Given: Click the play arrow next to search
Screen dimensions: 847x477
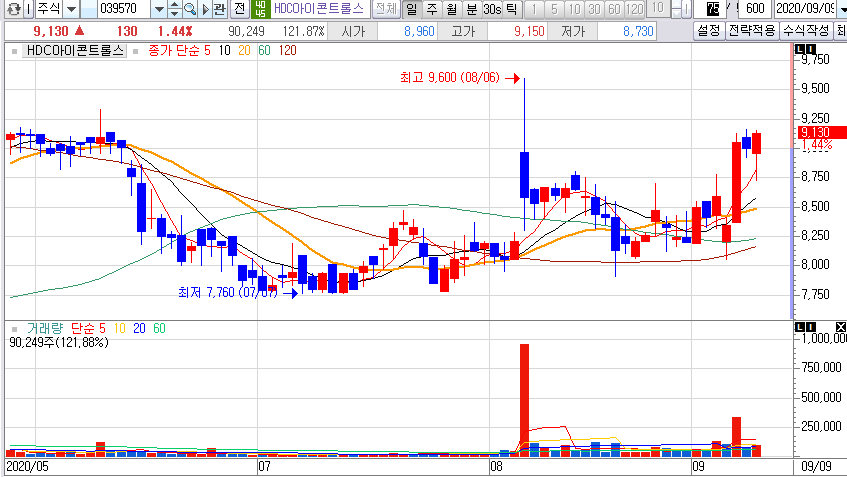Looking at the screenshot, I should (x=205, y=9).
